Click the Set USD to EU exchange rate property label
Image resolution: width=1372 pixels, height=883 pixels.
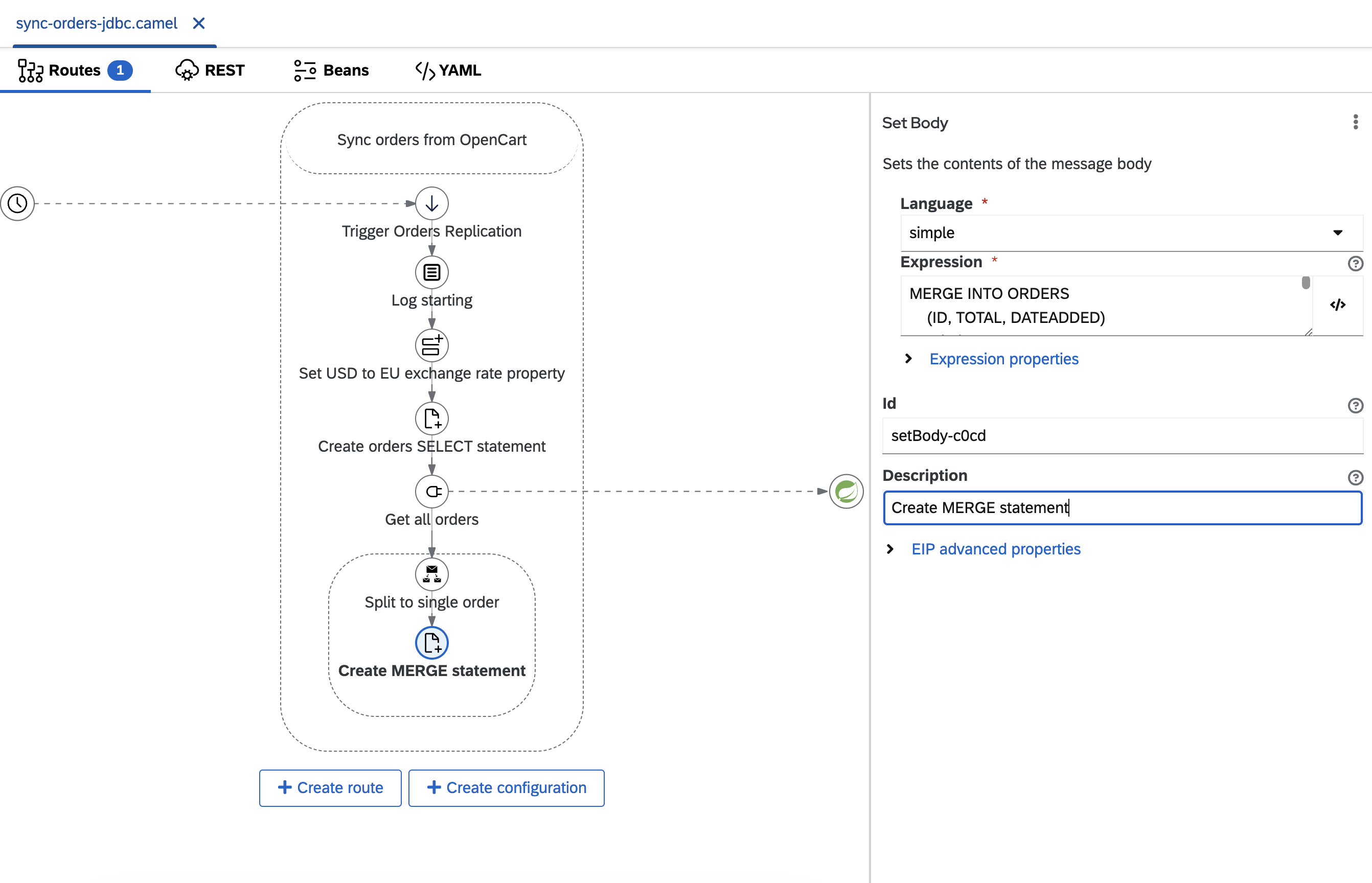431,373
